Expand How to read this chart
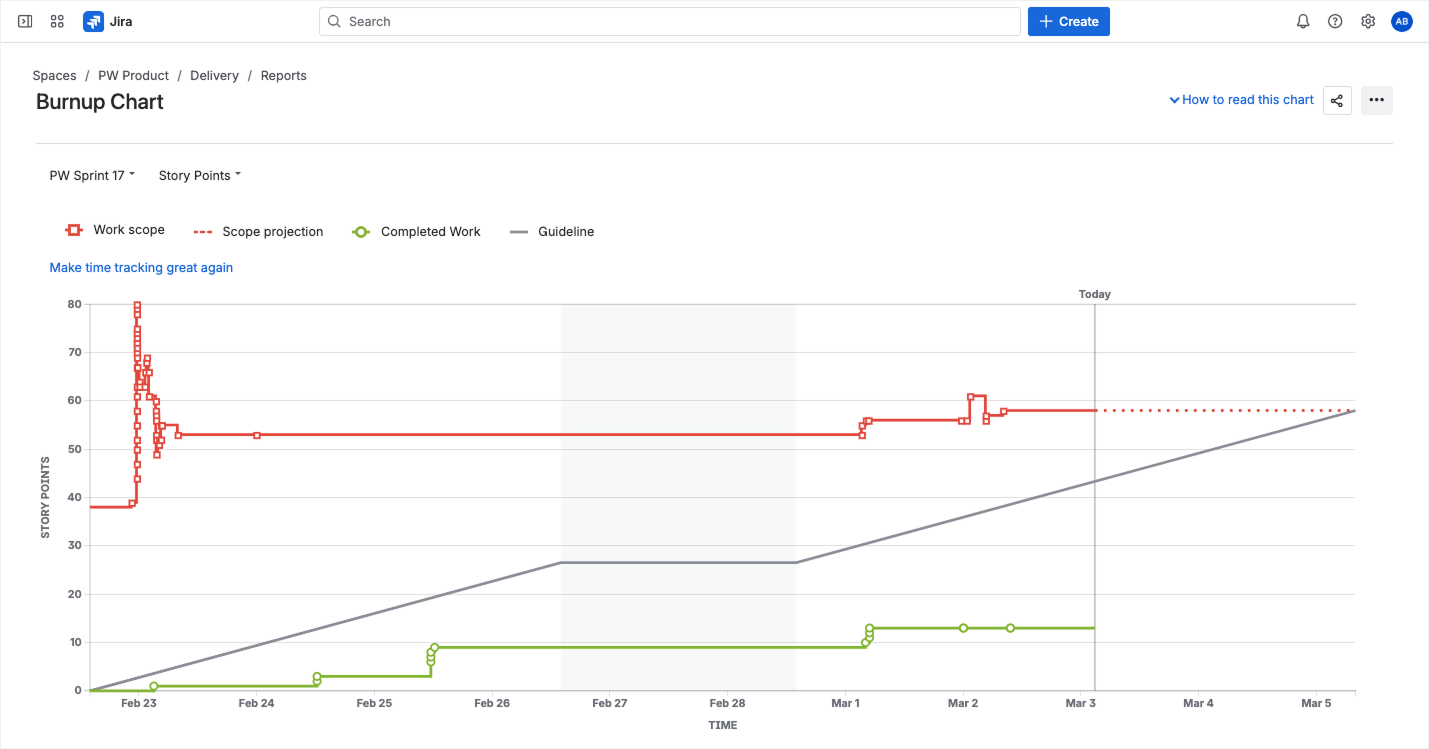The image size is (1429, 749). (x=1242, y=100)
